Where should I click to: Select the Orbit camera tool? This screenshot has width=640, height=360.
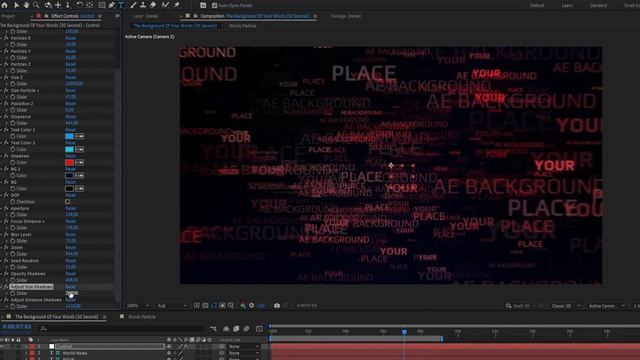pos(48,5)
